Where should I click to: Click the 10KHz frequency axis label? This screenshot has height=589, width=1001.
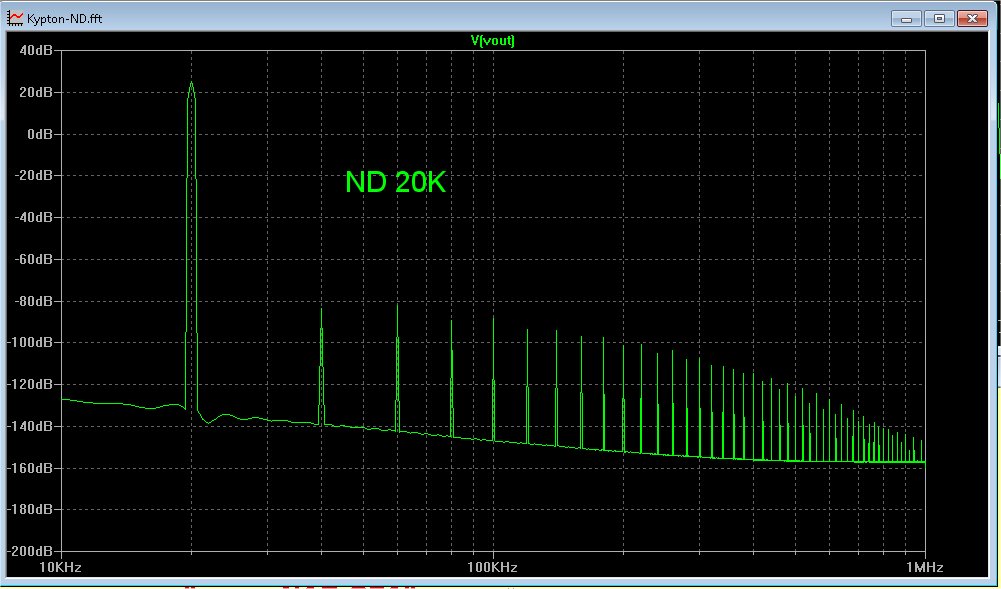[x=61, y=567]
